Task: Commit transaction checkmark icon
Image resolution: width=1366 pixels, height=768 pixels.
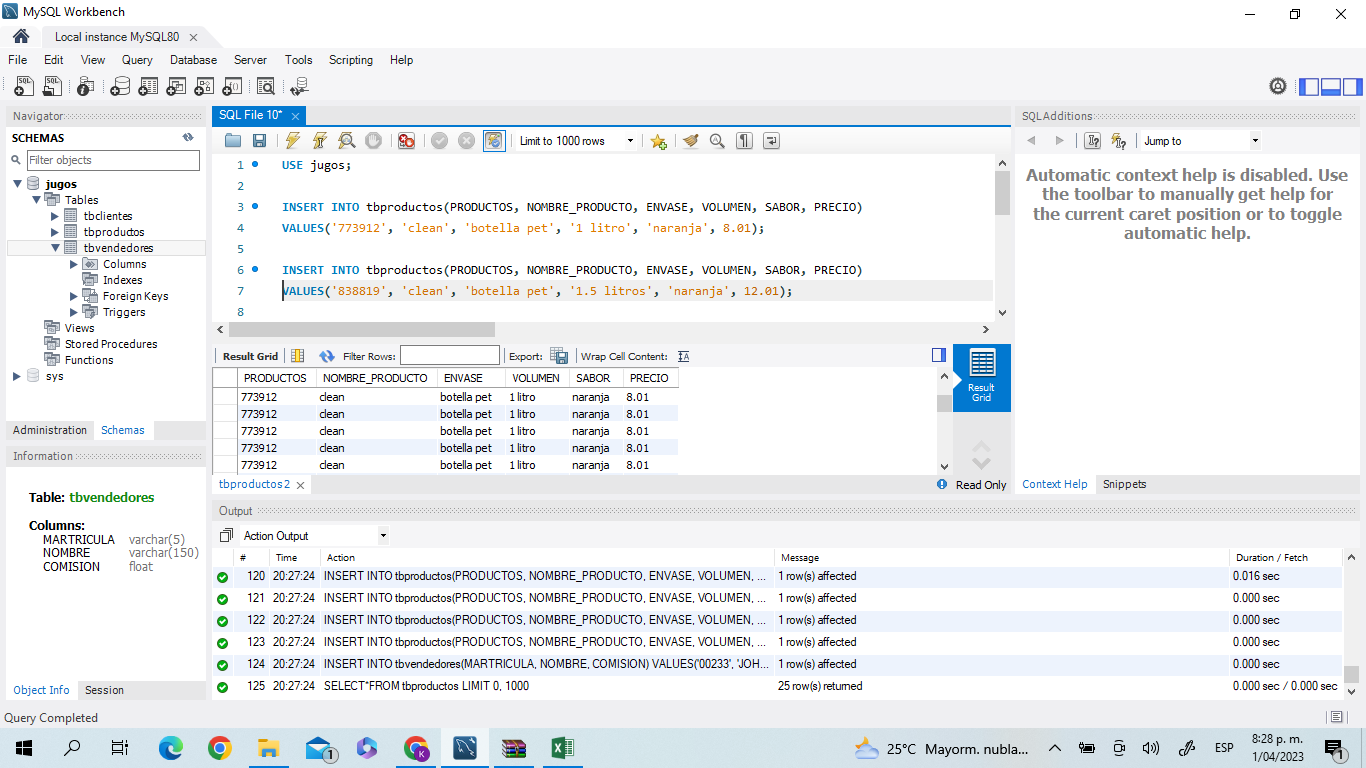Action: pyautogui.click(x=439, y=141)
